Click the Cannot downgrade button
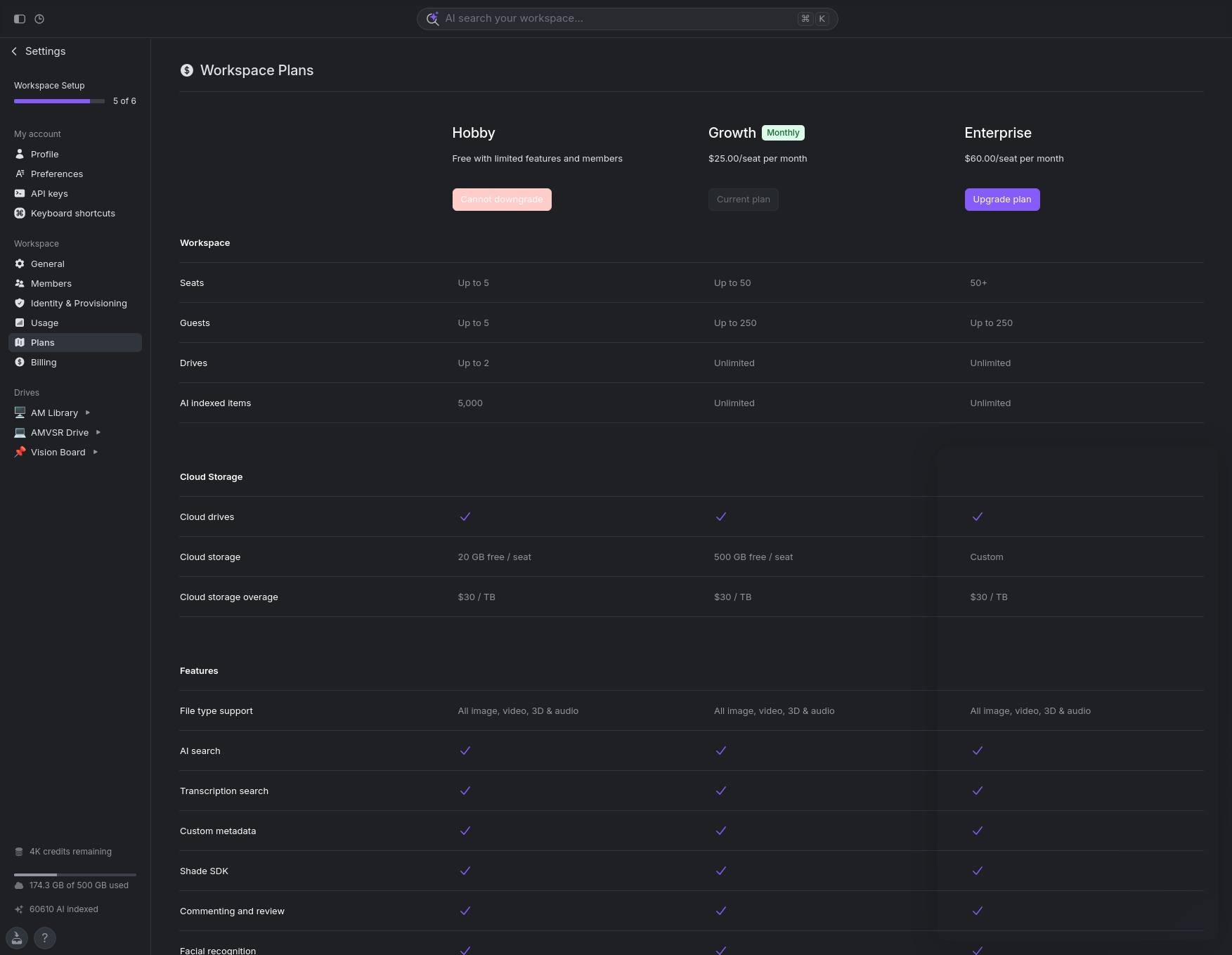1232x955 pixels. (502, 200)
